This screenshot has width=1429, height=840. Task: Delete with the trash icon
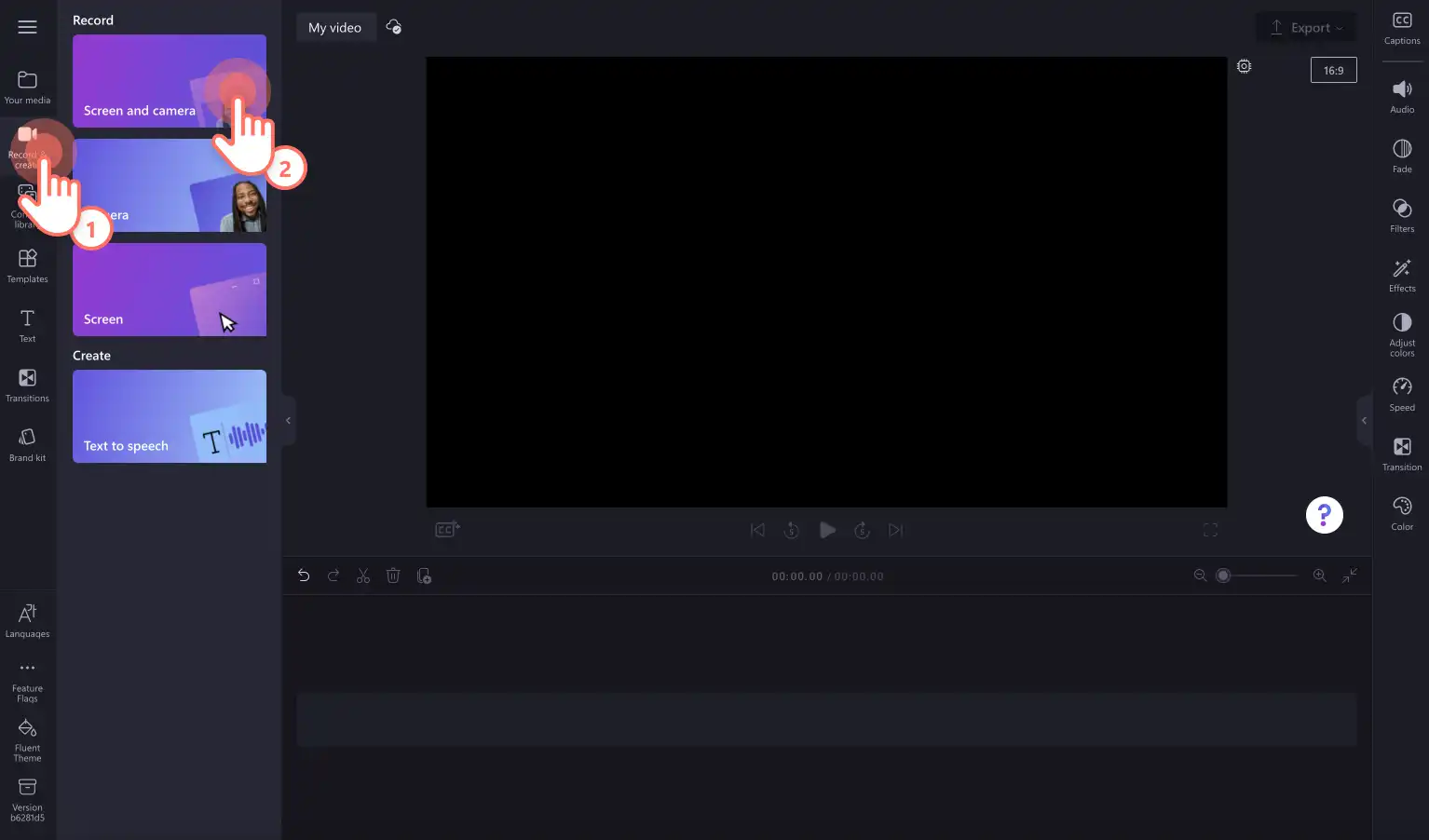[393, 576]
